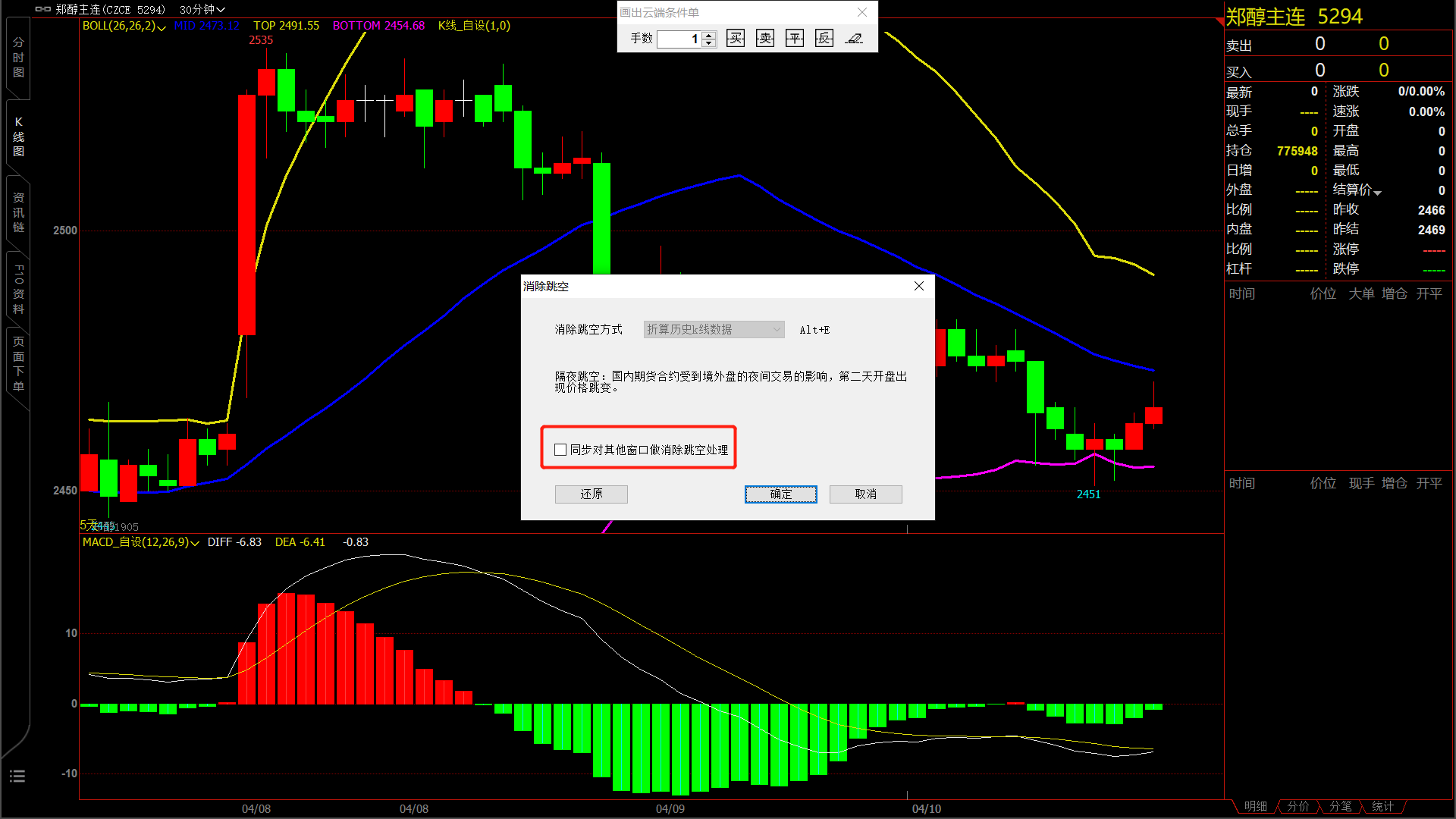This screenshot has width=1456, height=819.
Task: Click the 平 (close position) order icon
Action: point(794,39)
